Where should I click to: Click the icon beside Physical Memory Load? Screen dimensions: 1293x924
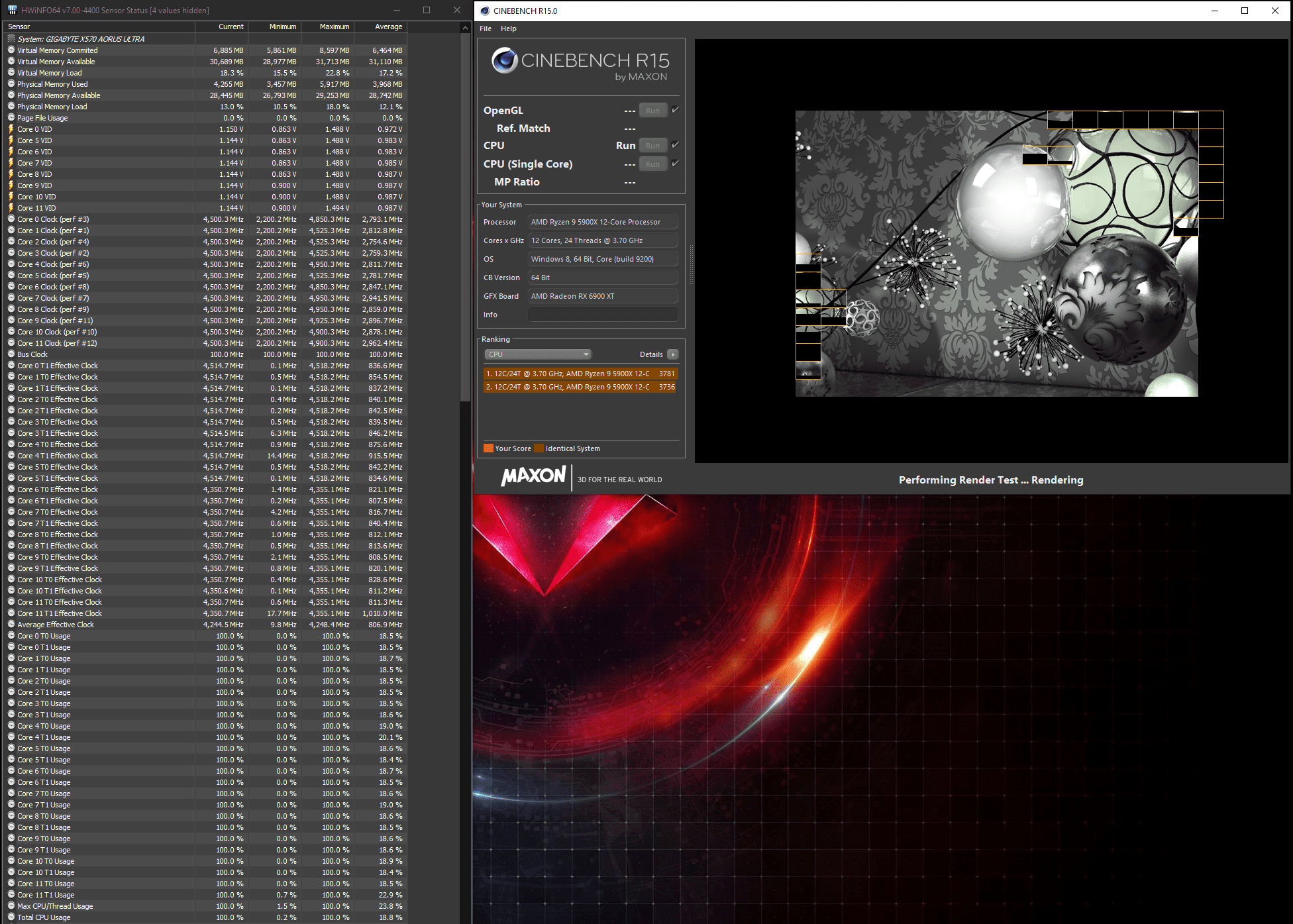pos(11,107)
